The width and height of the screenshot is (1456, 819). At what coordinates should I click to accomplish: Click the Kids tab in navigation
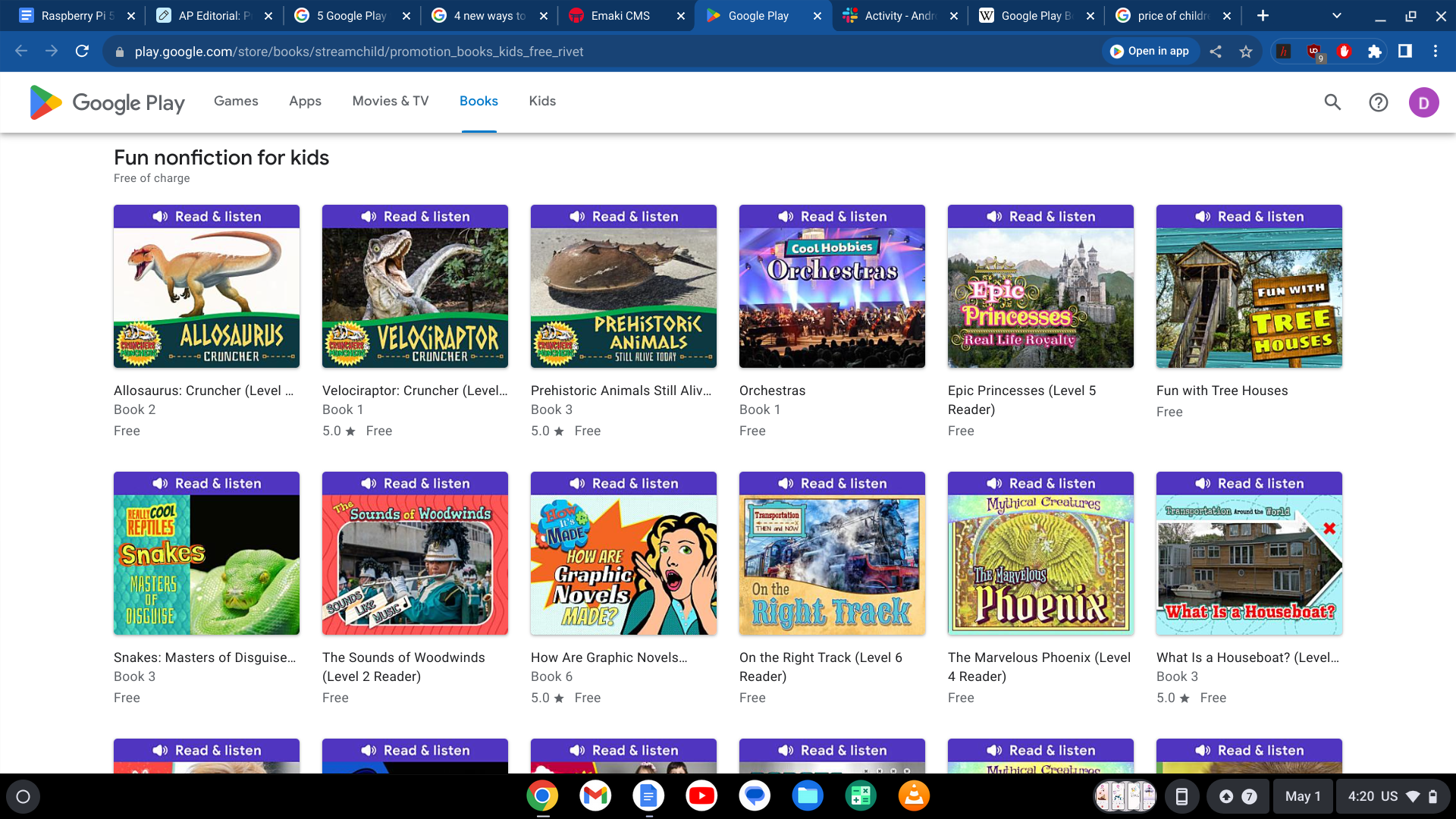pyautogui.click(x=542, y=101)
